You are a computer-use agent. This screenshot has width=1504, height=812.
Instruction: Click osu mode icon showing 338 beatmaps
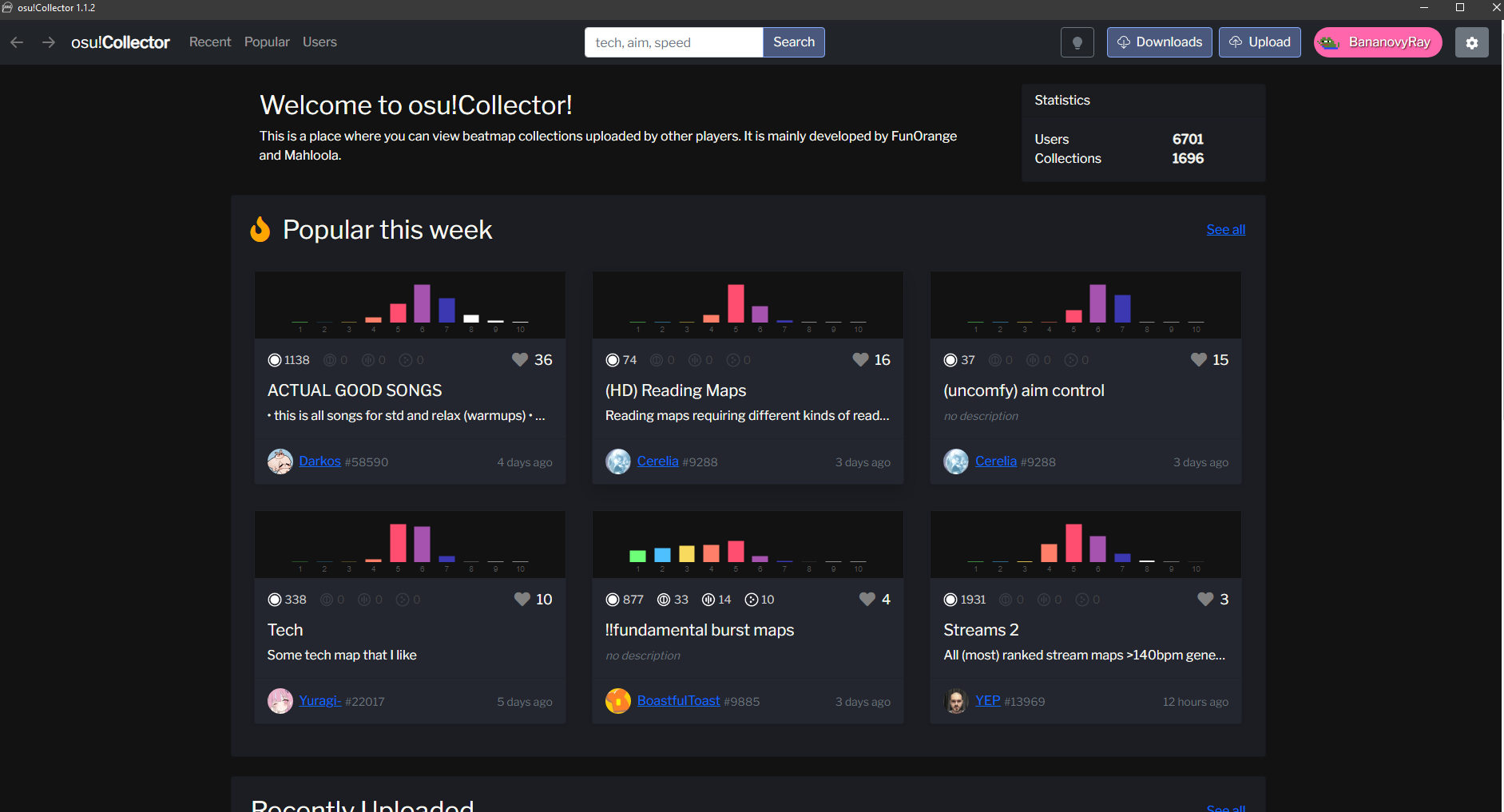[x=275, y=600]
